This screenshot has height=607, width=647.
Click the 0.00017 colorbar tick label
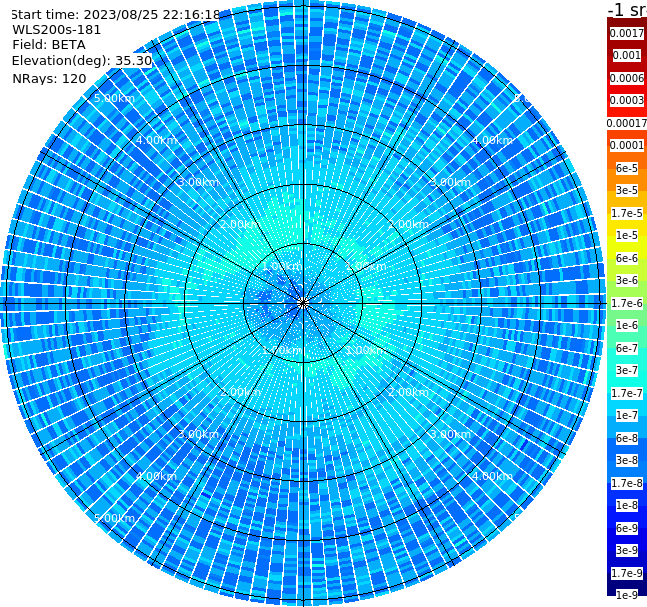click(627, 123)
